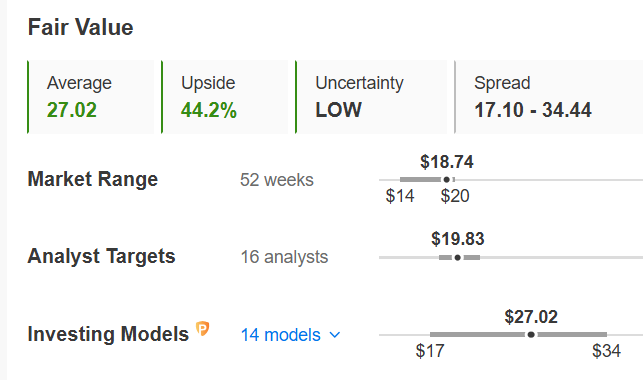
Task: Select the Spread 17.10 - 34.44 card
Action: 549,97
